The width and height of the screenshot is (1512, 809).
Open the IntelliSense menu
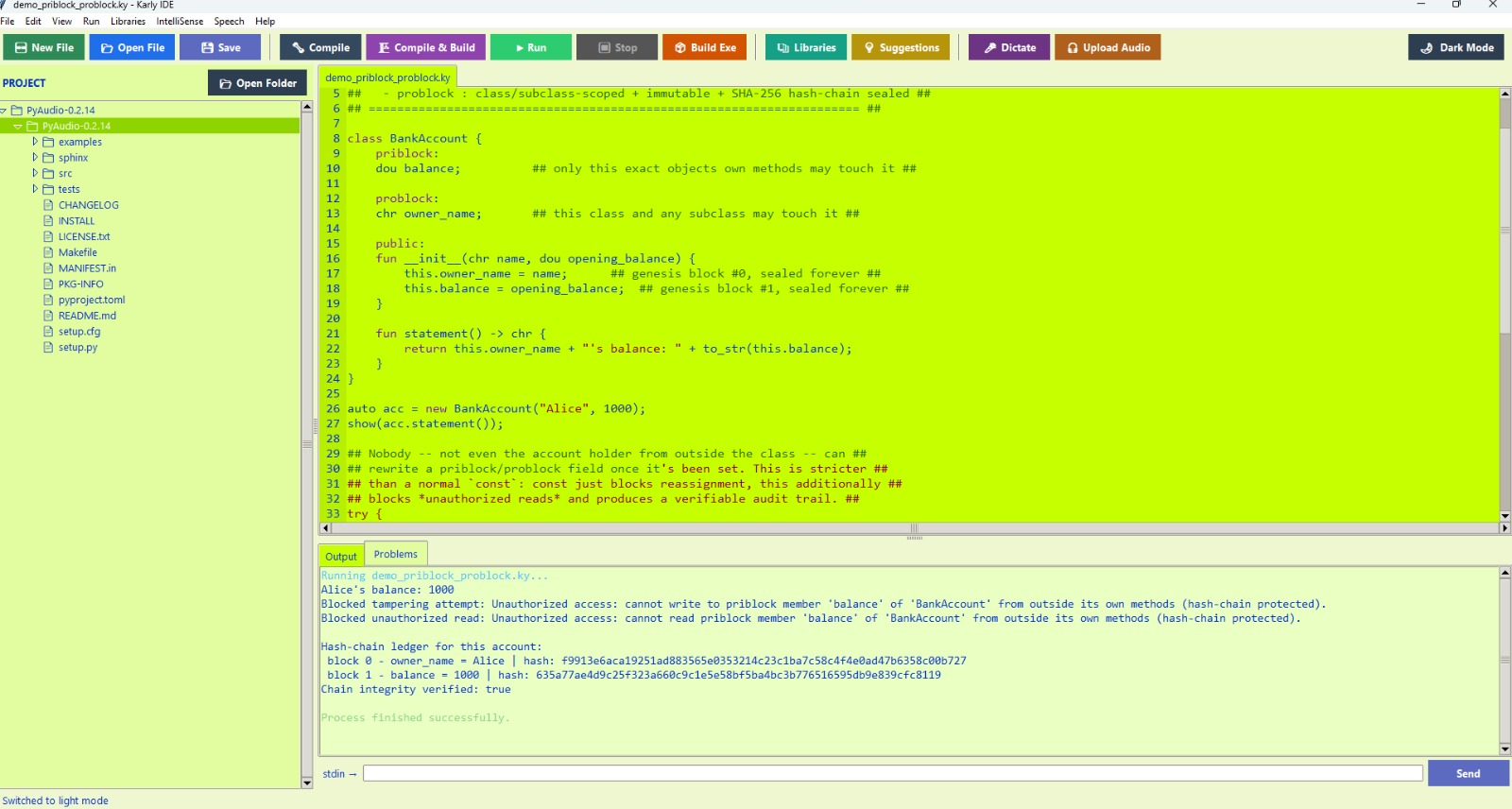pyautogui.click(x=180, y=21)
